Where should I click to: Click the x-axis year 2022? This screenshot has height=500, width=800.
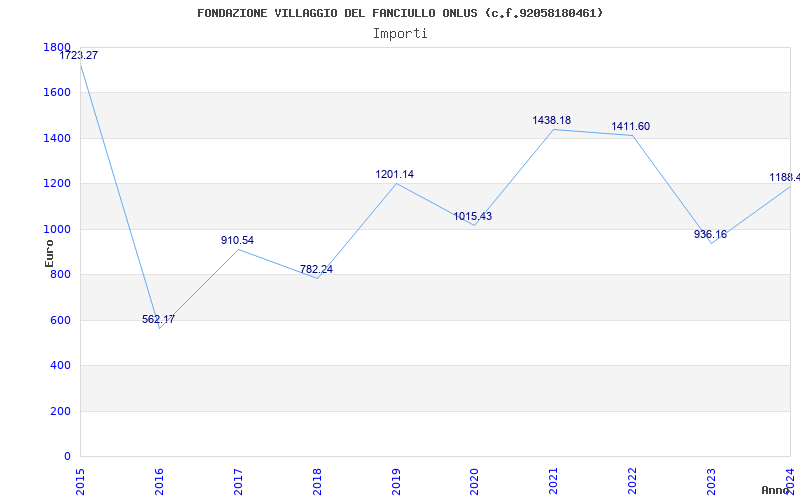click(x=633, y=481)
